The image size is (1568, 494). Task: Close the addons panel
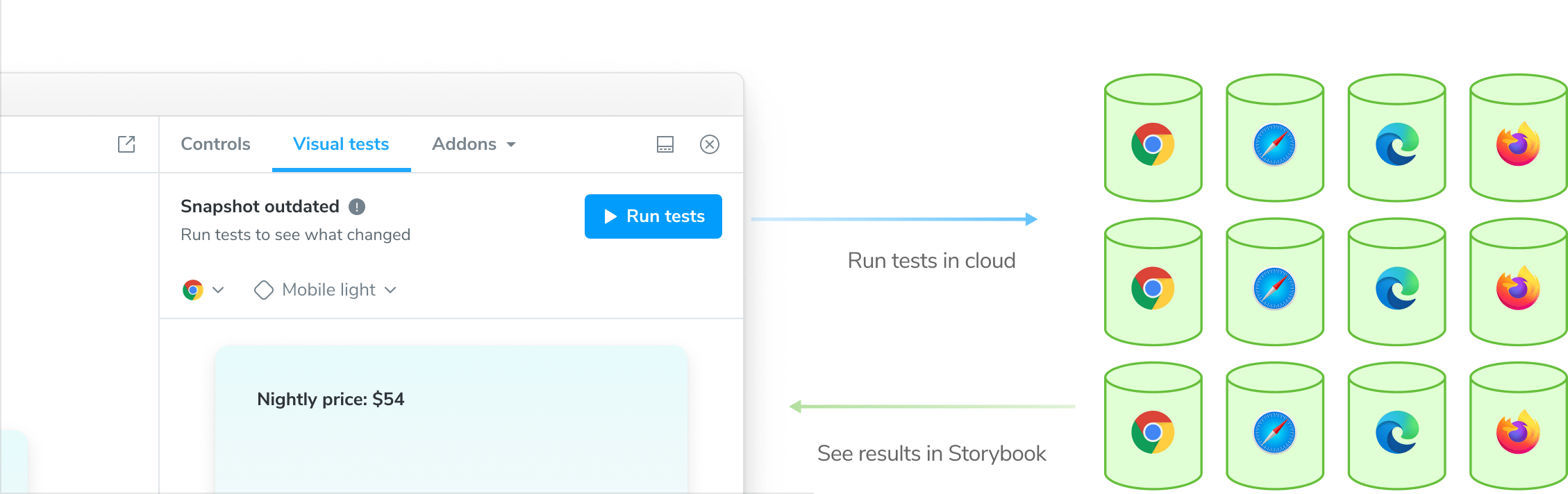coord(710,144)
